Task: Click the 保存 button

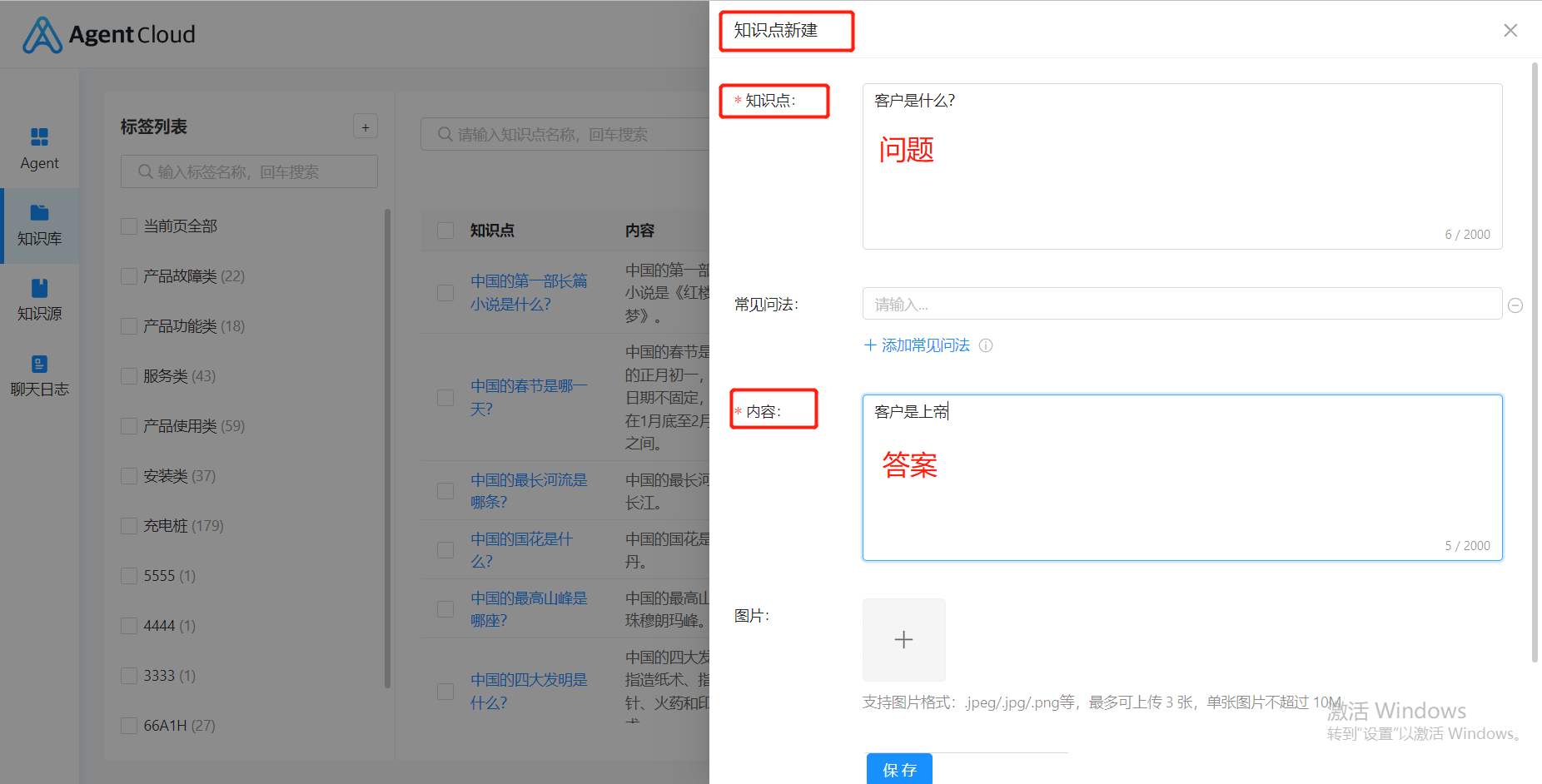Action: pyautogui.click(x=899, y=769)
